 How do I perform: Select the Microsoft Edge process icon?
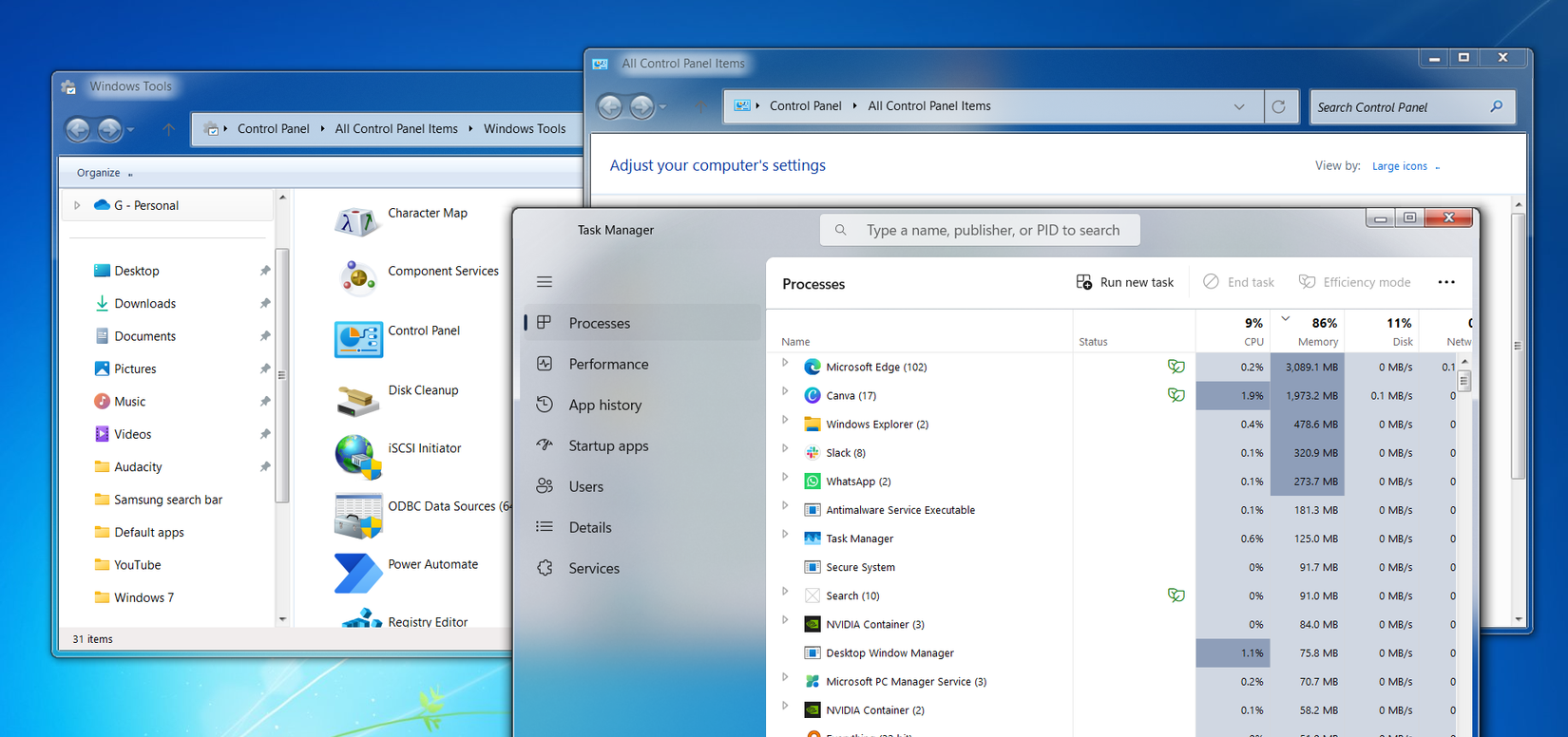(x=813, y=367)
